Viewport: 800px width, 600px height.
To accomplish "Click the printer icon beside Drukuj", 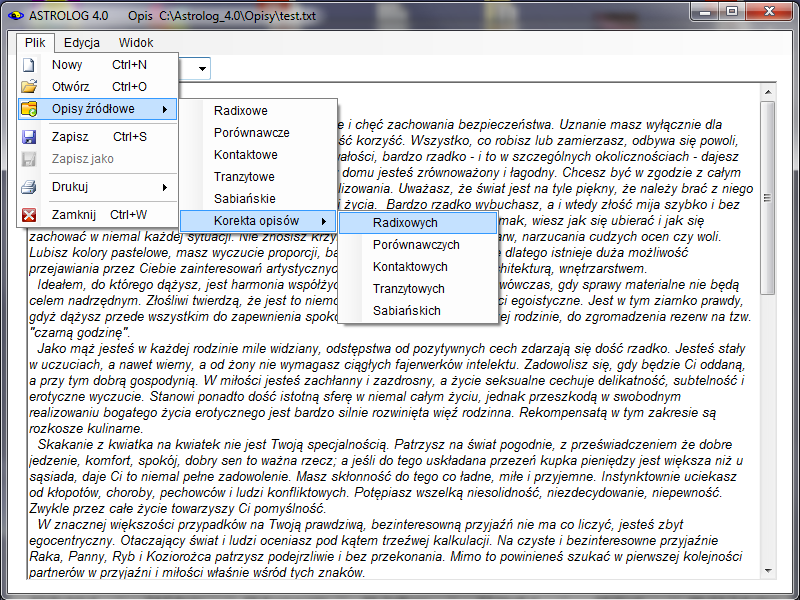I will click(x=29, y=187).
